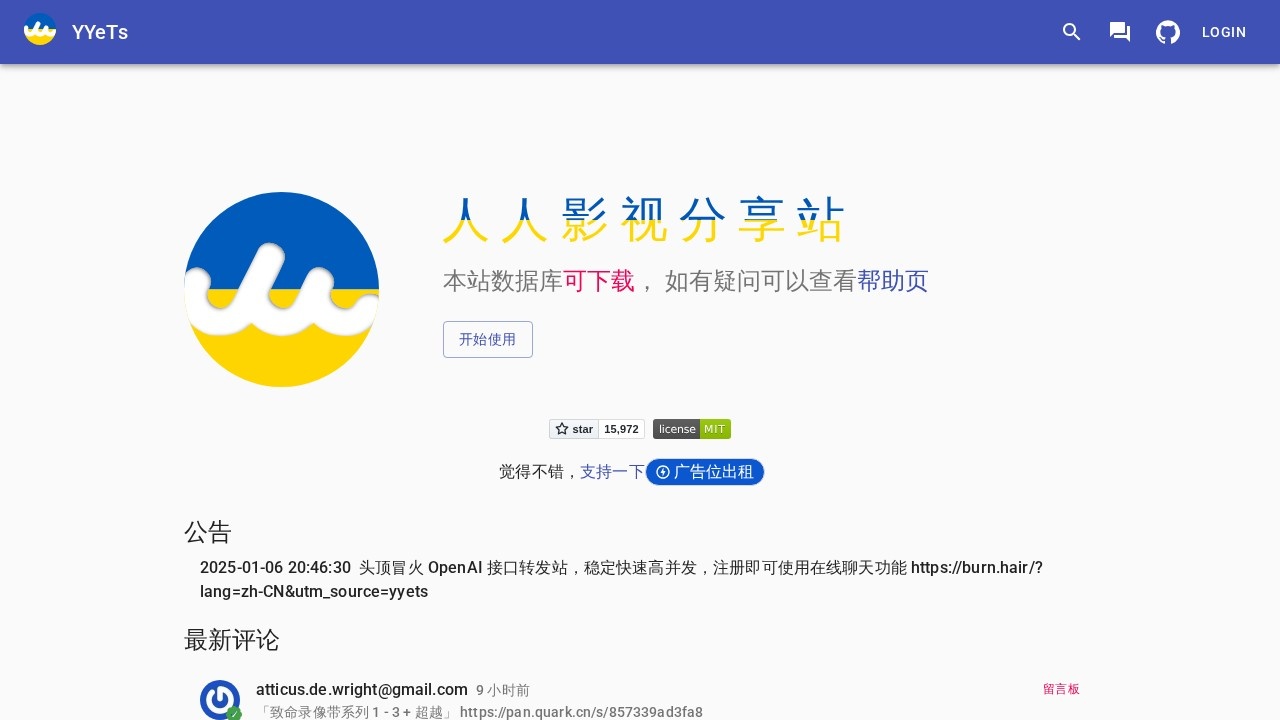
Task: Click the commenter's avatar icon
Action: [220, 699]
